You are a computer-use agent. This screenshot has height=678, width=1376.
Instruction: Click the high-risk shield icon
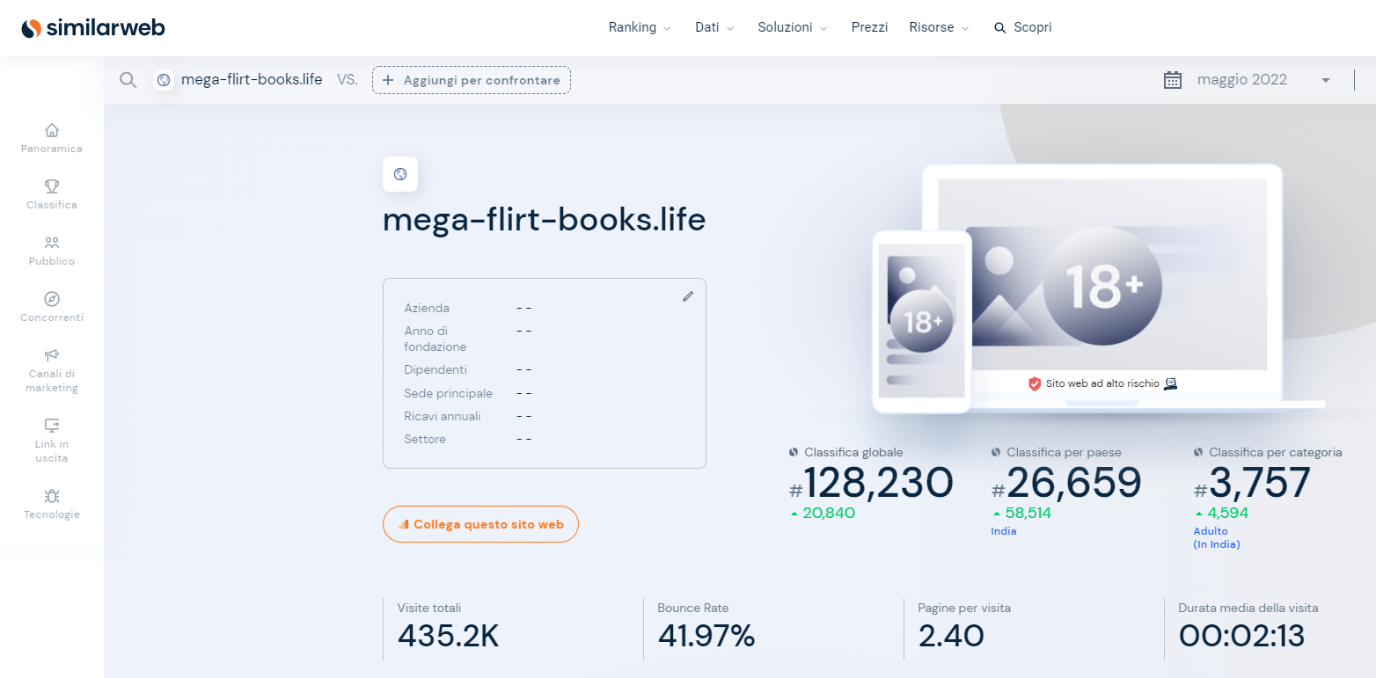pyautogui.click(x=1035, y=384)
